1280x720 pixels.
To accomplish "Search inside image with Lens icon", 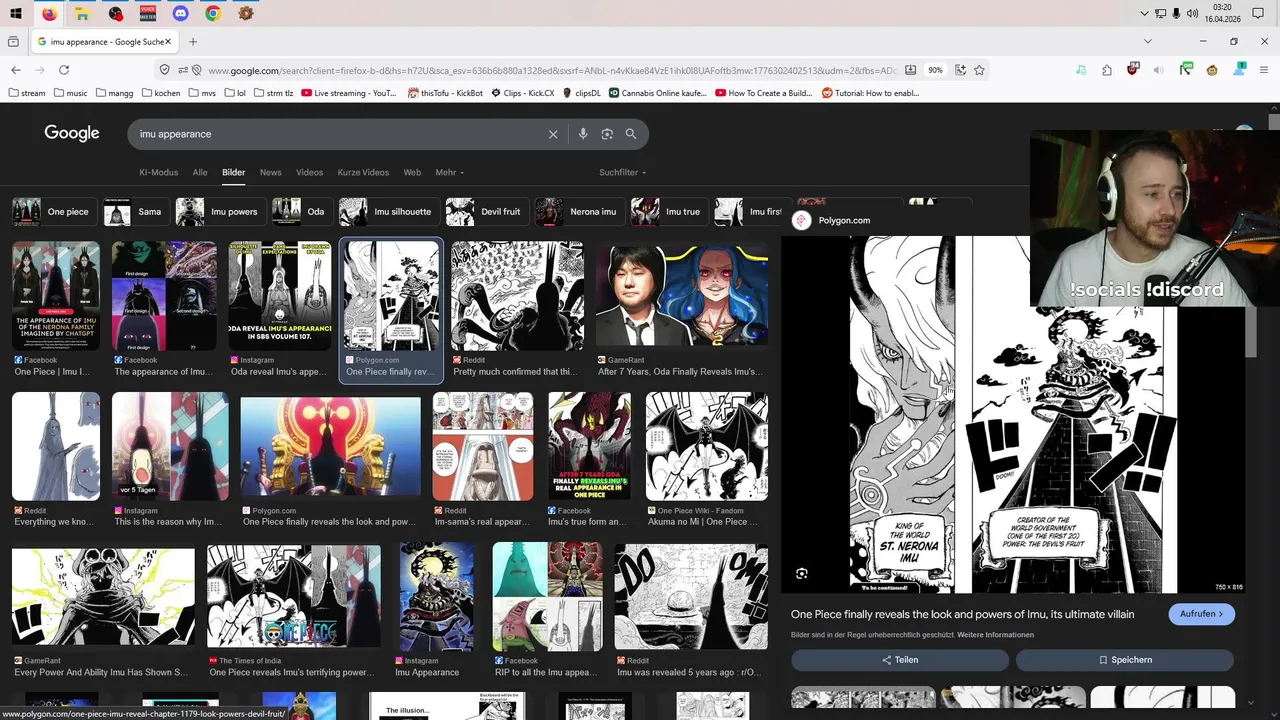I will point(802,573).
